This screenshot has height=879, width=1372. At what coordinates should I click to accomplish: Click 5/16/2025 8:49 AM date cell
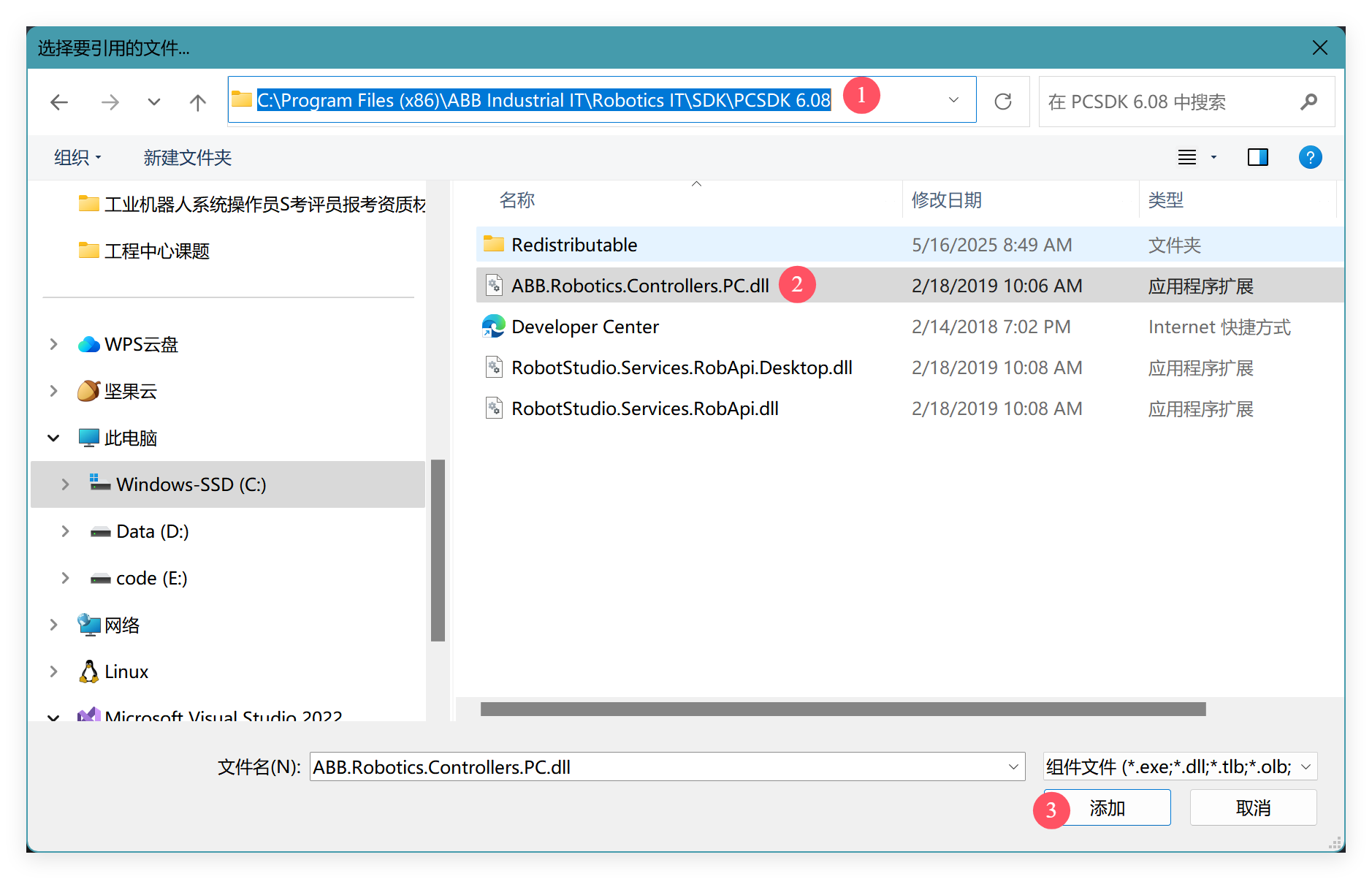pos(991,245)
